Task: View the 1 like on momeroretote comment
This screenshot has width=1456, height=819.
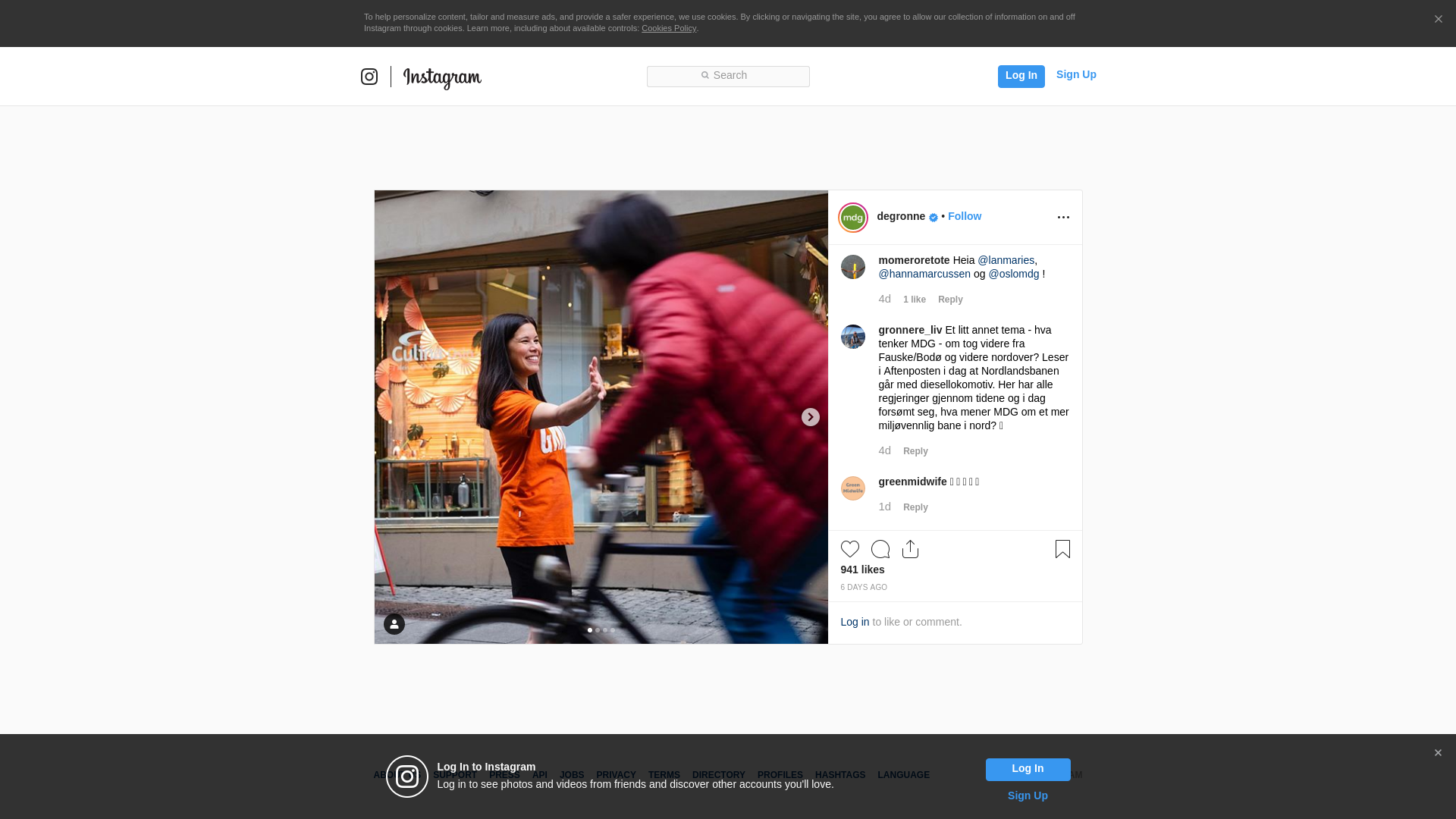Action: (x=915, y=300)
